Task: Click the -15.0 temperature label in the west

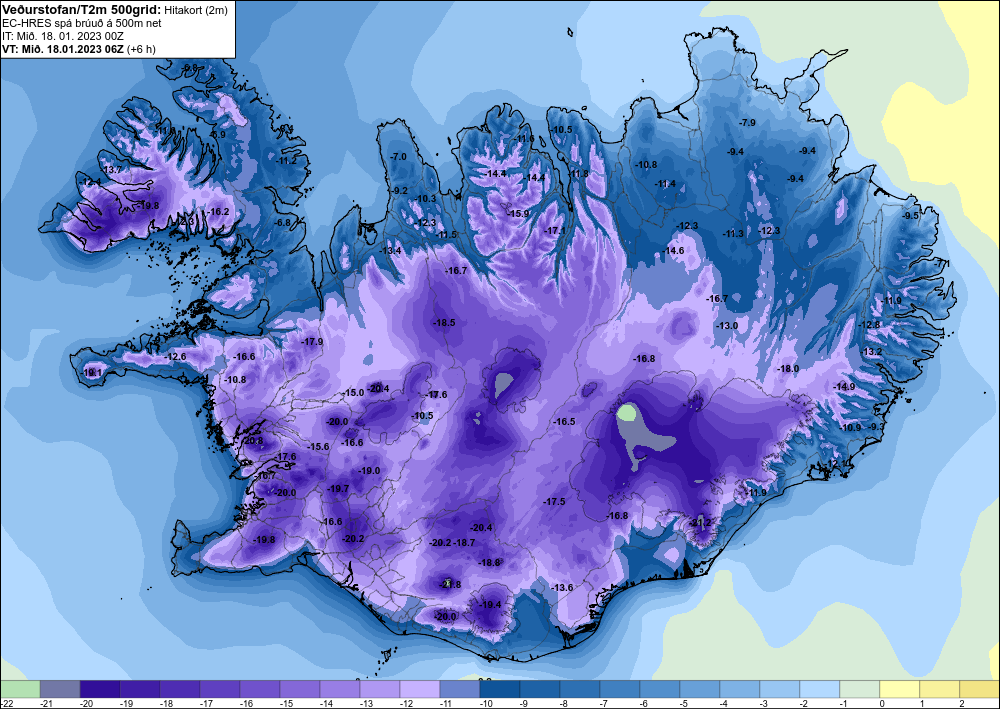Action: (x=353, y=393)
